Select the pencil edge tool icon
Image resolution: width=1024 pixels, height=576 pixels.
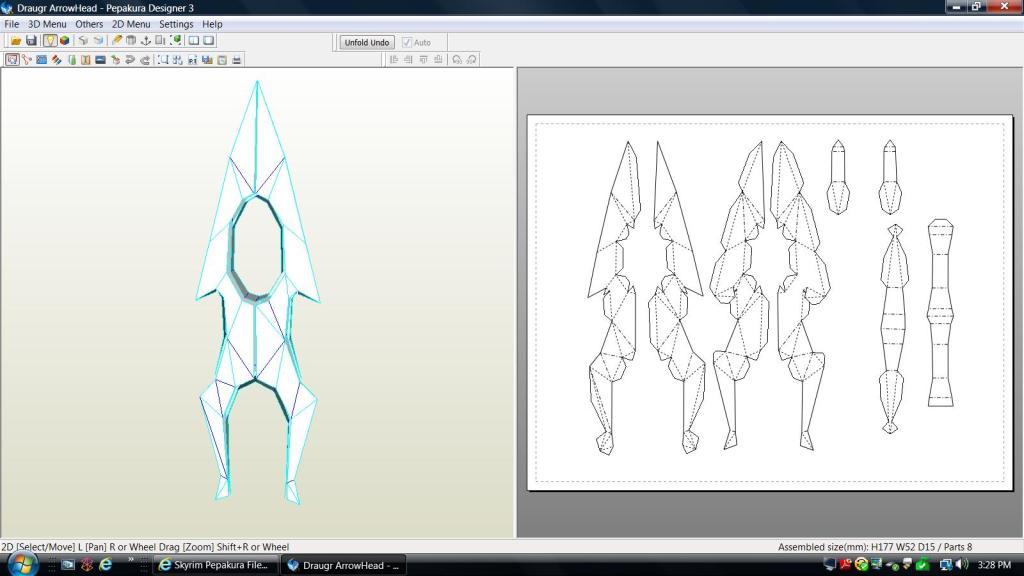pyautogui.click(x=116, y=40)
